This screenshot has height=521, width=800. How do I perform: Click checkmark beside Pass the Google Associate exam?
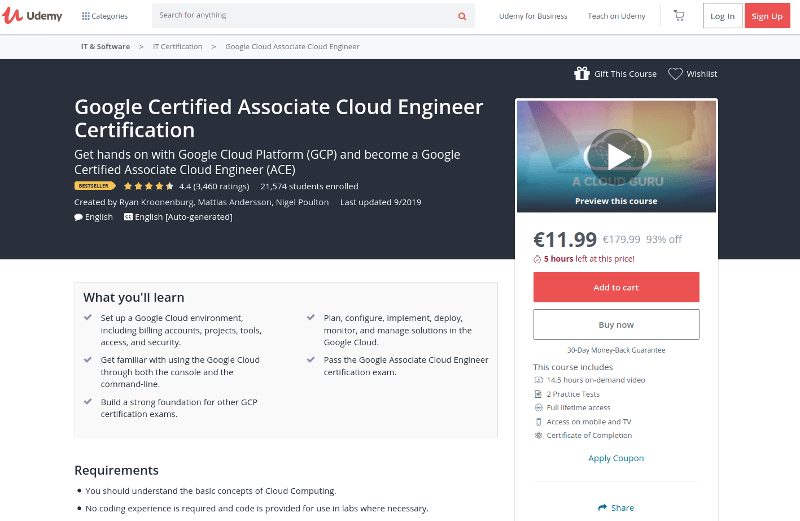(311, 359)
